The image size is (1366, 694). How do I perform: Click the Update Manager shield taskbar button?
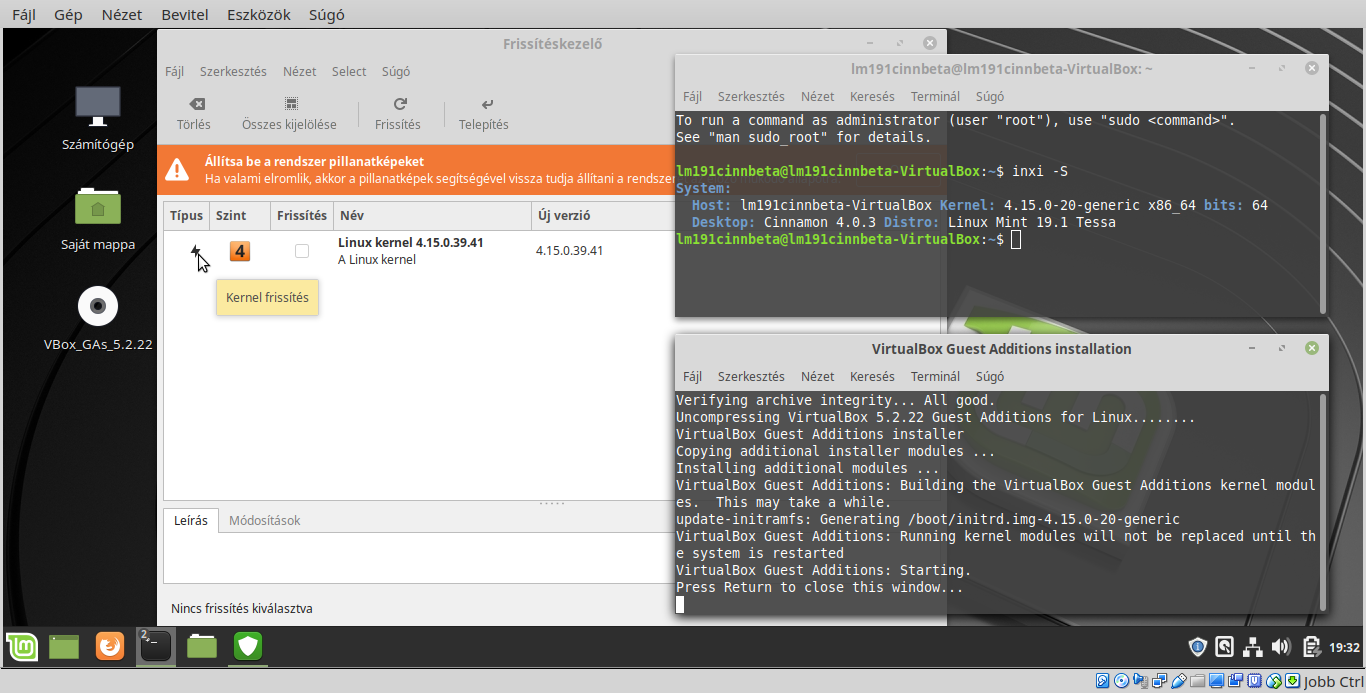[248, 647]
